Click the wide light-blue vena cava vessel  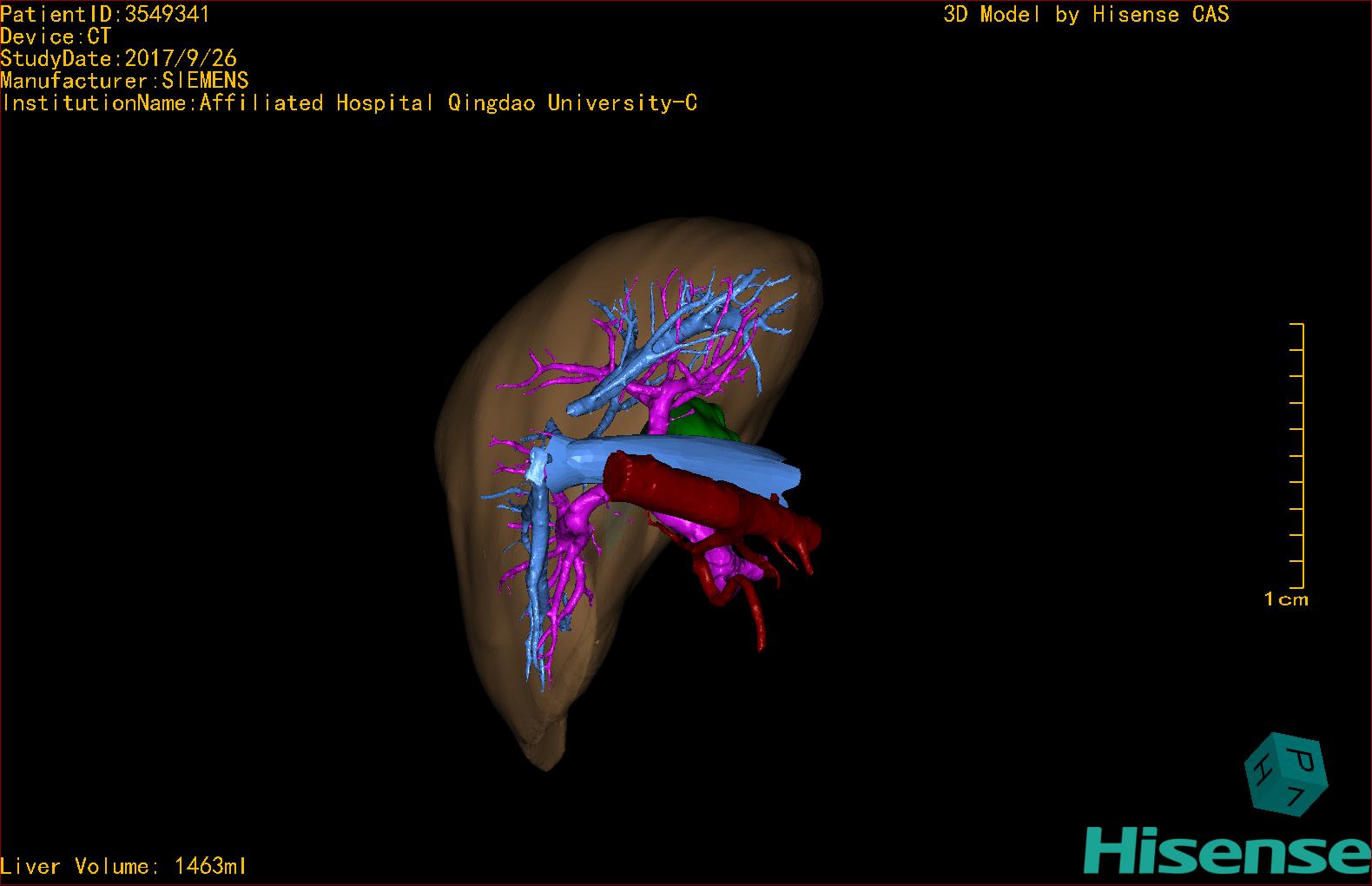[677, 465]
